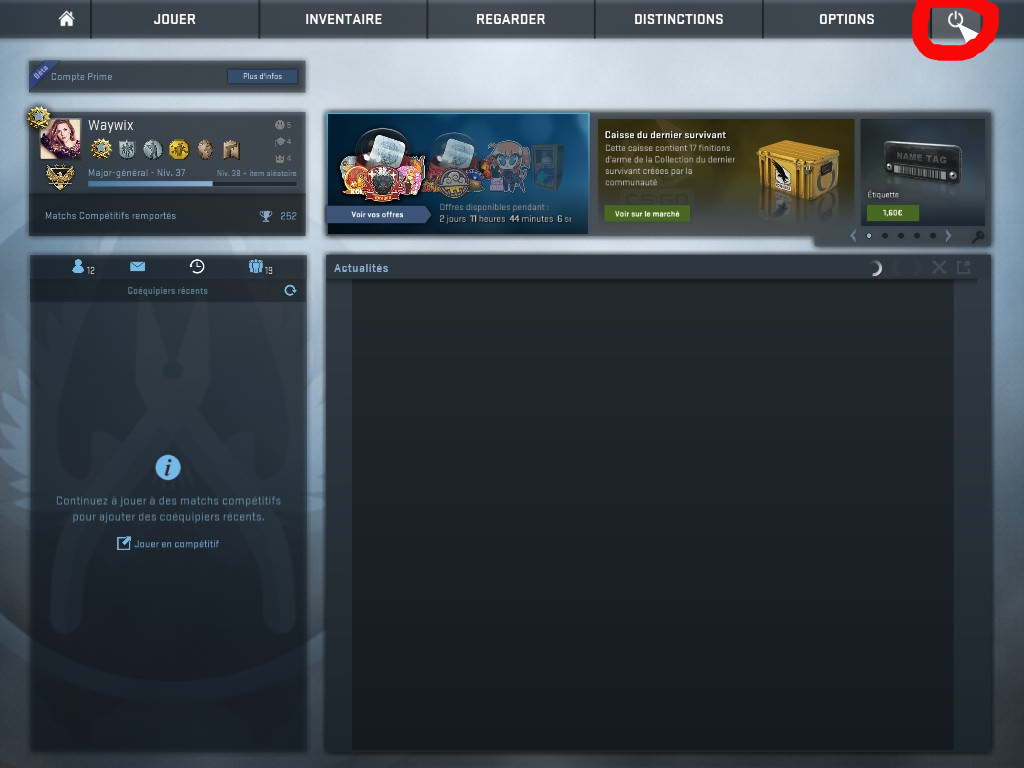This screenshot has height=768, width=1024.
Task: Select the gold star medal in medal row
Action: click(101, 149)
